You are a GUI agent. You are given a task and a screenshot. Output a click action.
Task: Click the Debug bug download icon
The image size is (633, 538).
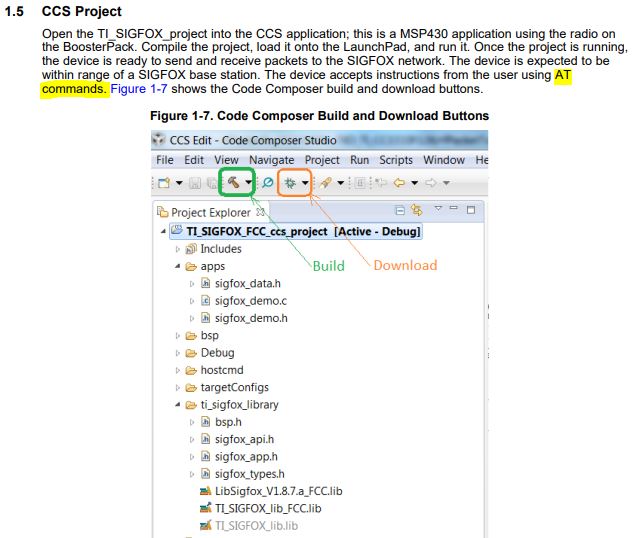(x=290, y=183)
